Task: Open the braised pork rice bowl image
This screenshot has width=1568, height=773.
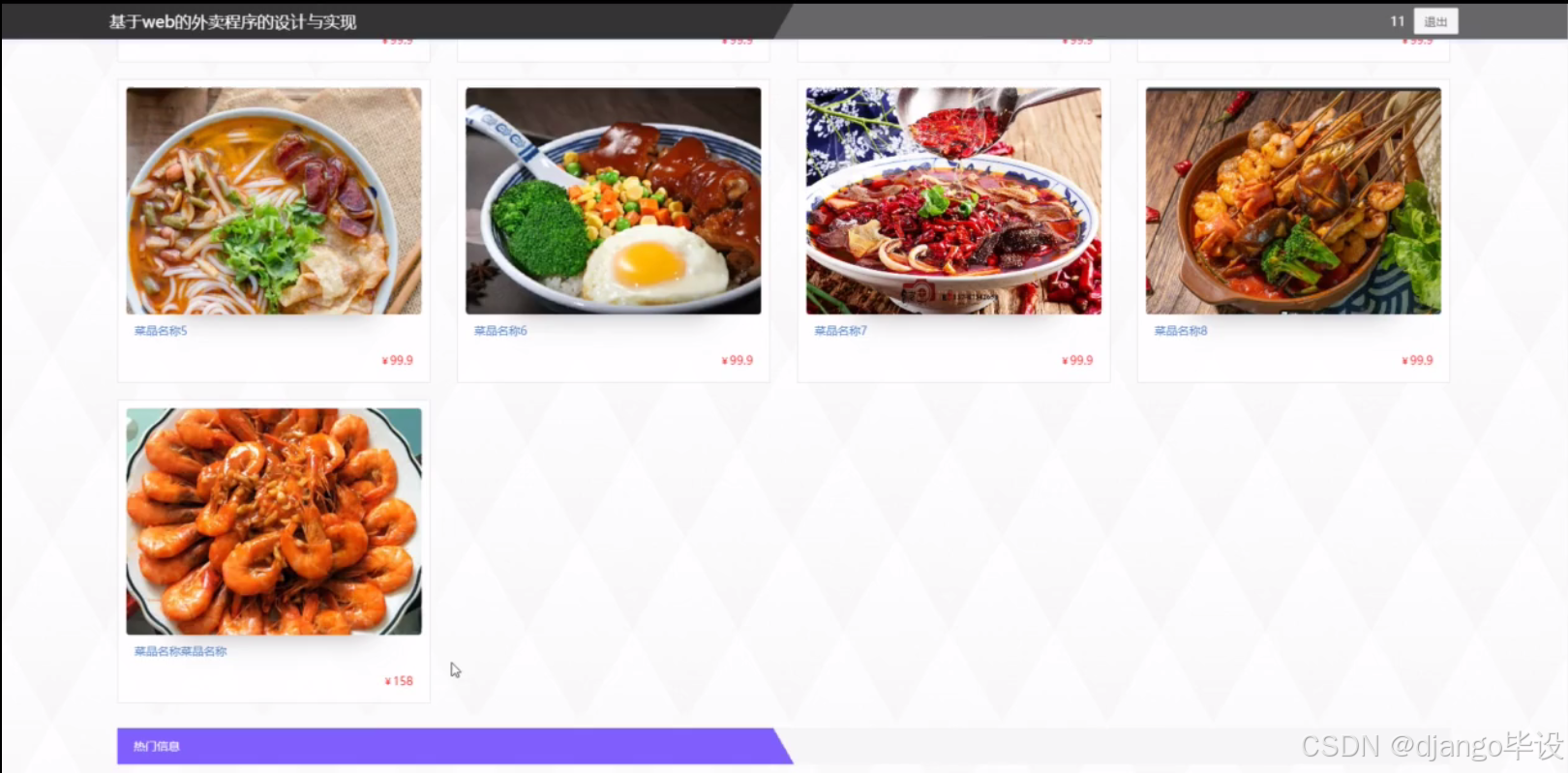Action: (614, 201)
